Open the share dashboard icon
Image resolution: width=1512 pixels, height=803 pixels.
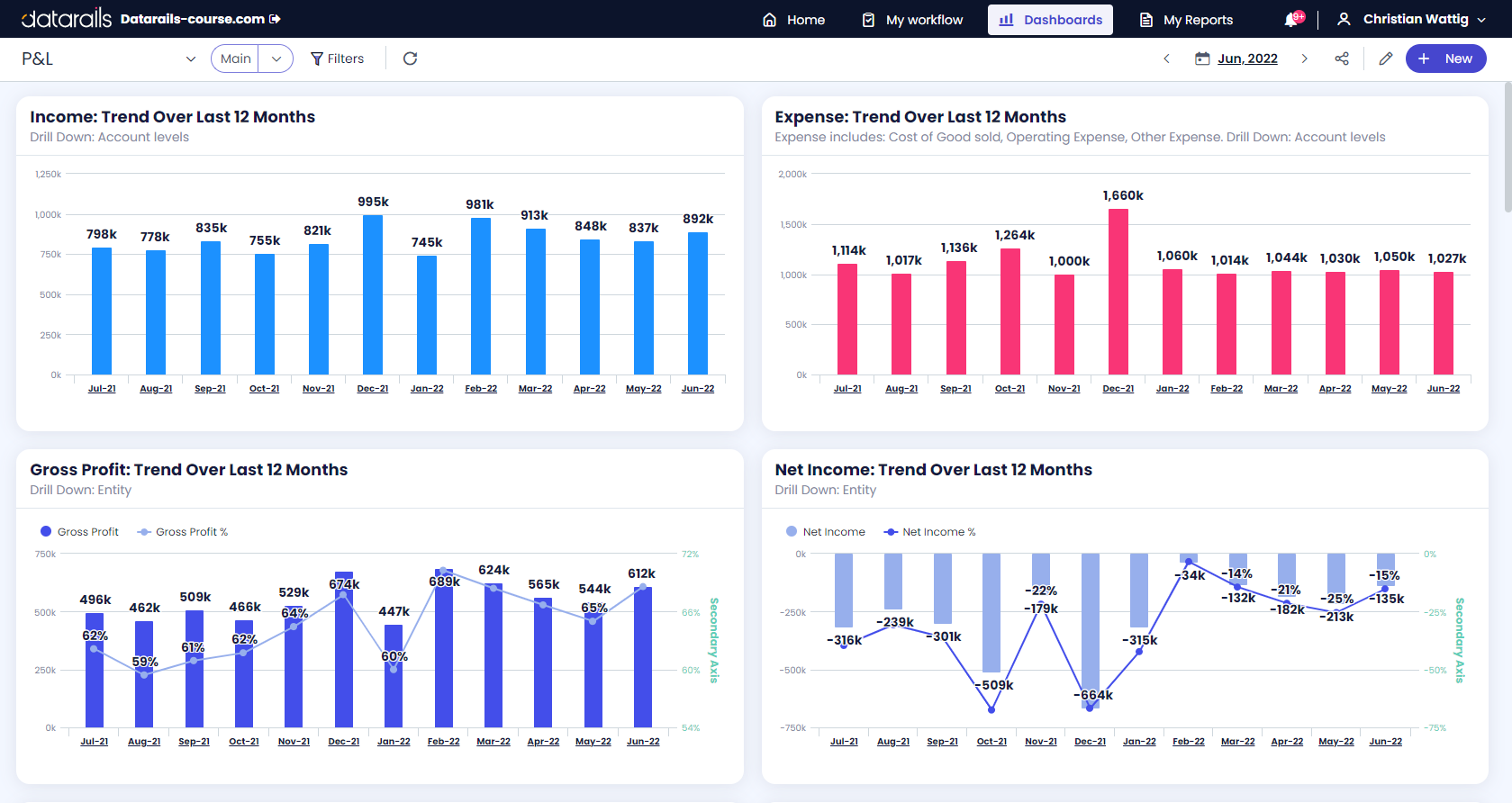(x=1342, y=59)
